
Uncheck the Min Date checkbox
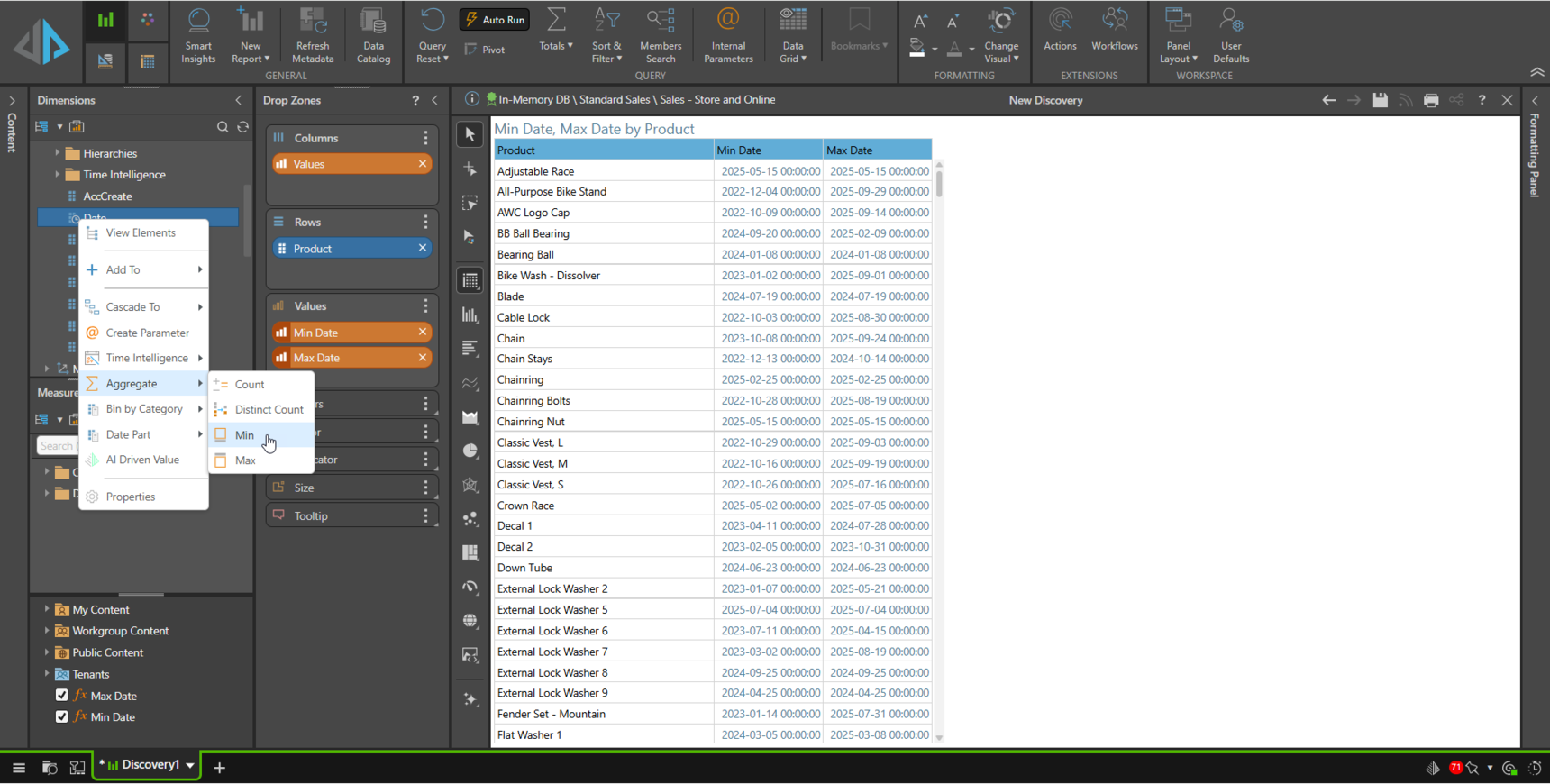click(x=62, y=717)
